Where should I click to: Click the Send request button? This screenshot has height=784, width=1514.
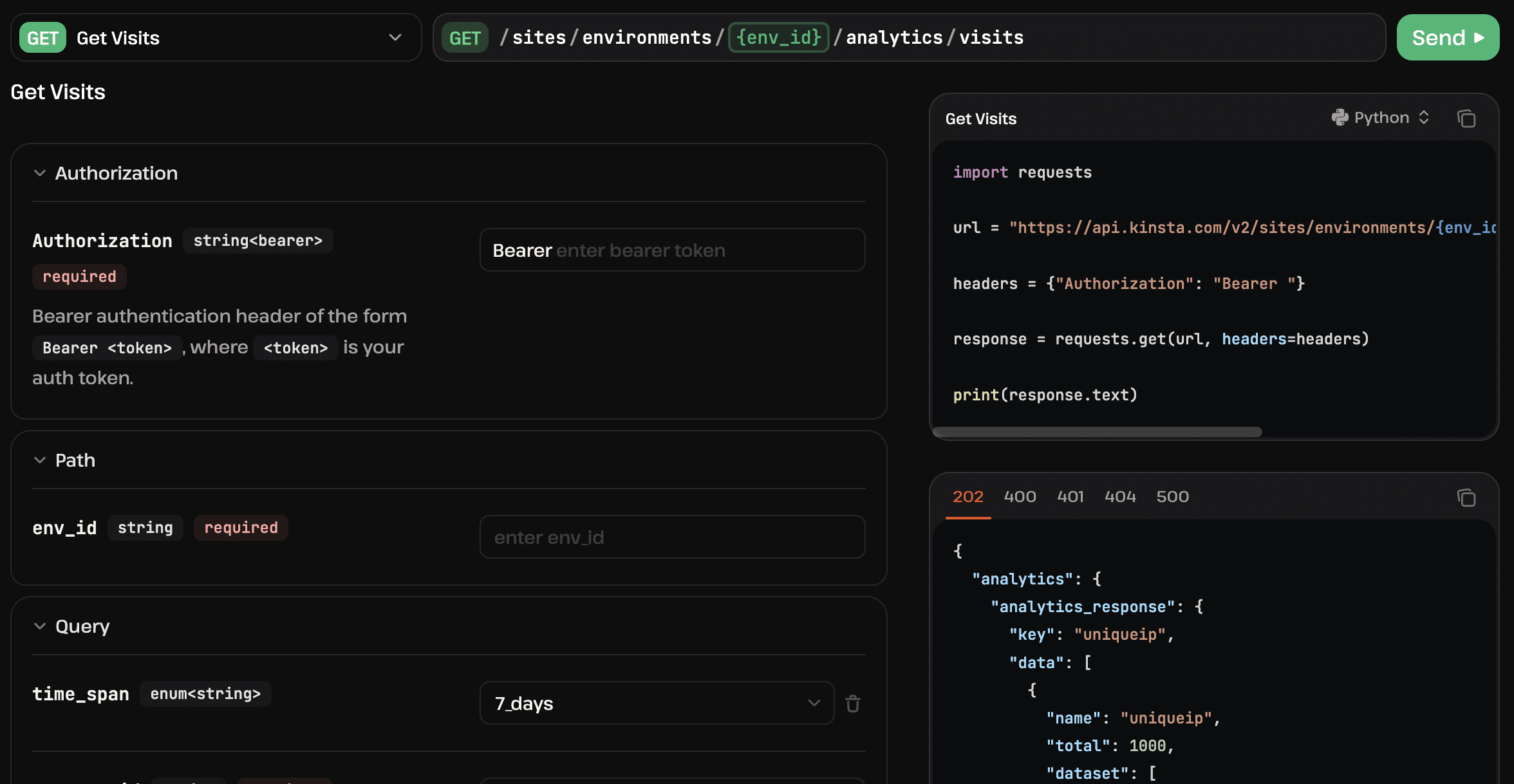click(1448, 37)
